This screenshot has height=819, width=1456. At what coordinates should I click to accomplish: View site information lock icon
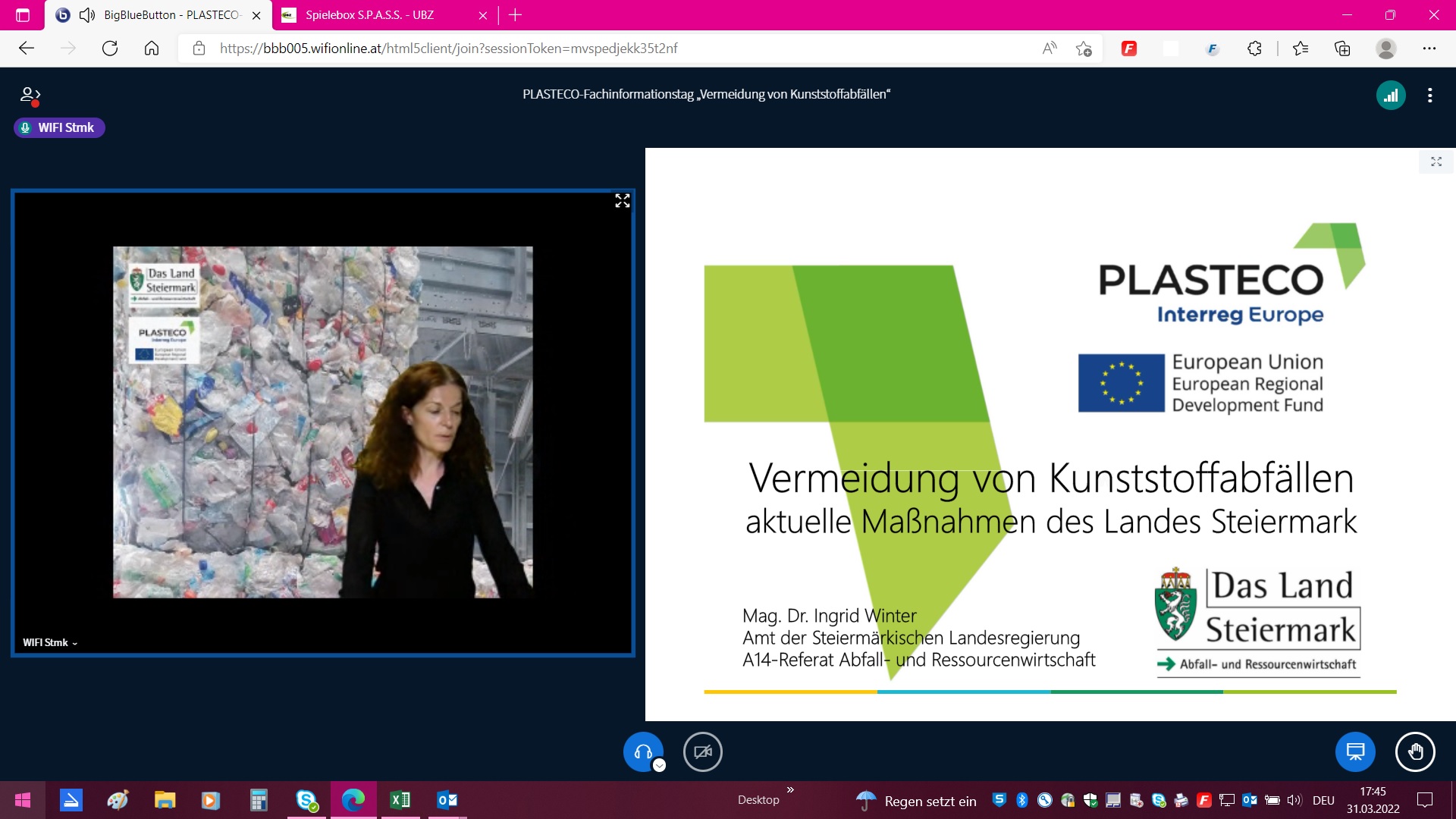pos(199,49)
